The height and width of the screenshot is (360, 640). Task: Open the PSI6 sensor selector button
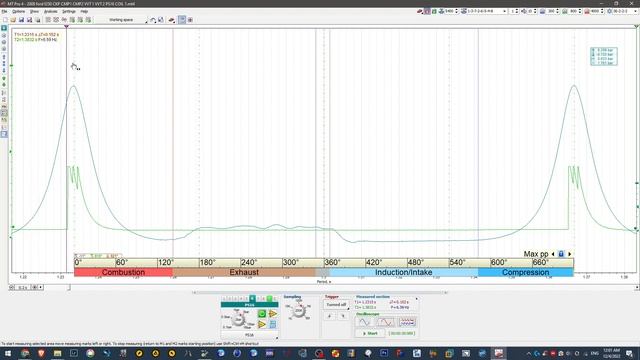(249, 335)
